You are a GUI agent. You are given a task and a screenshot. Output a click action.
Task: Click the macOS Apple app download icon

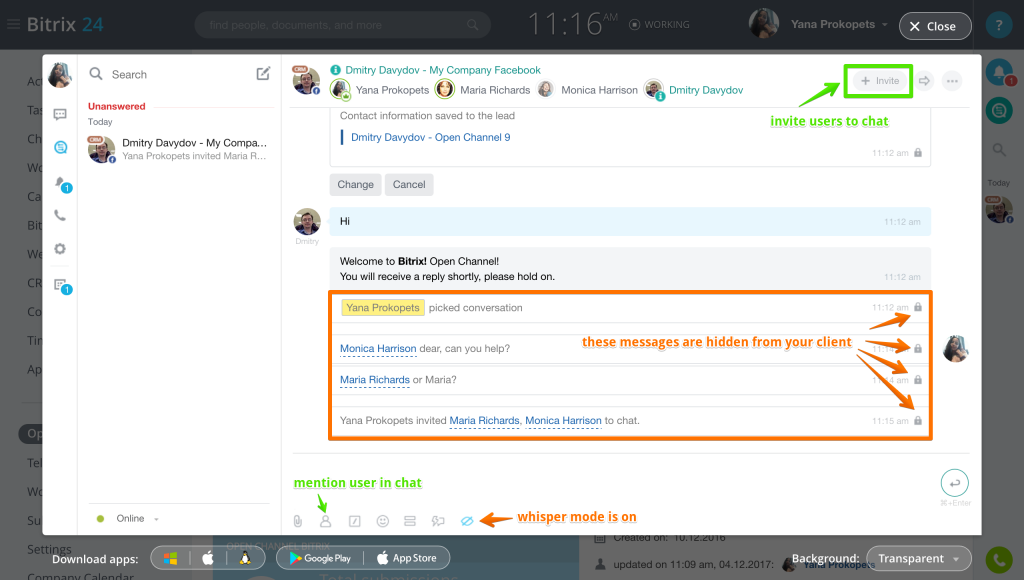tap(208, 558)
